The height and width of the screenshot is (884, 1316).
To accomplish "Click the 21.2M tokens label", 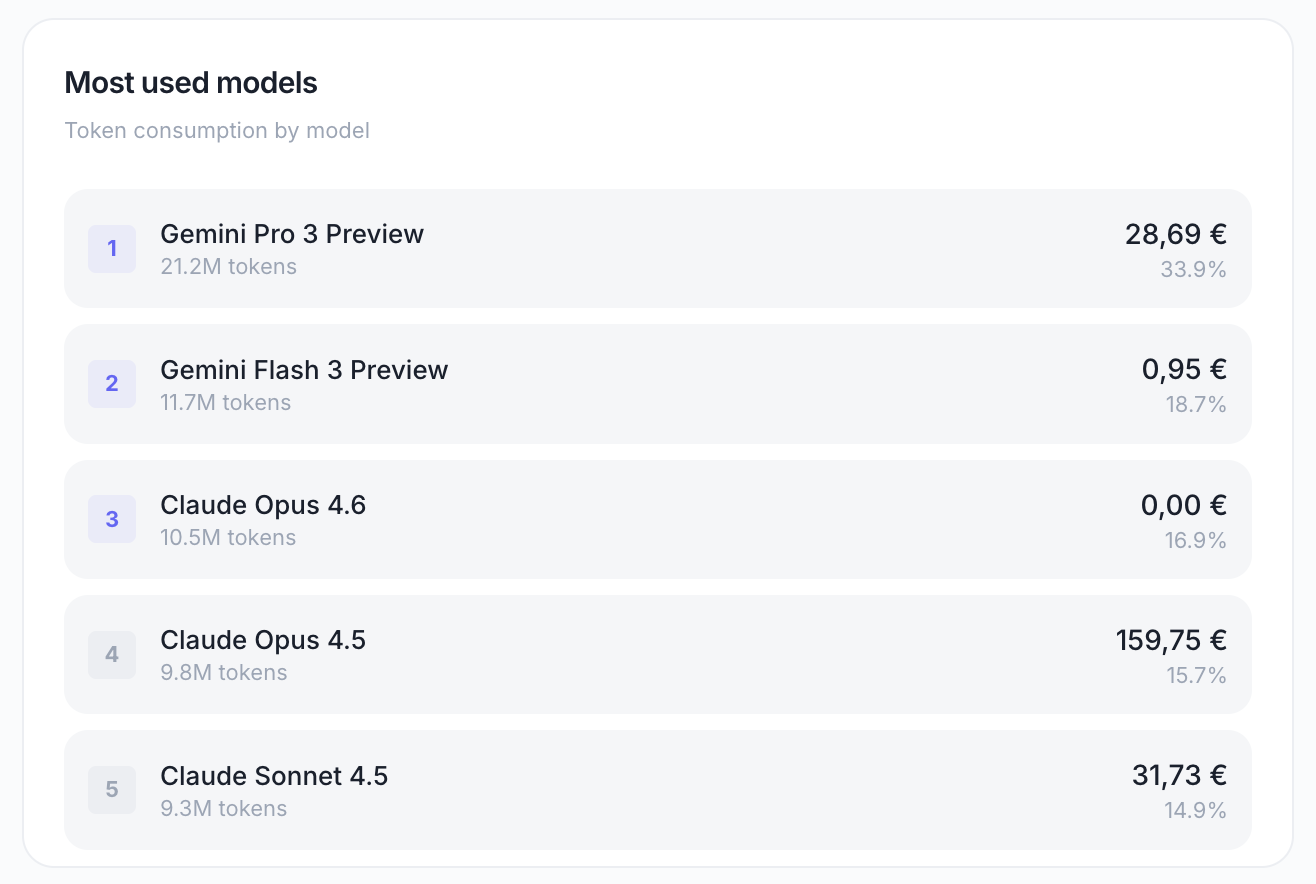I will click(228, 267).
